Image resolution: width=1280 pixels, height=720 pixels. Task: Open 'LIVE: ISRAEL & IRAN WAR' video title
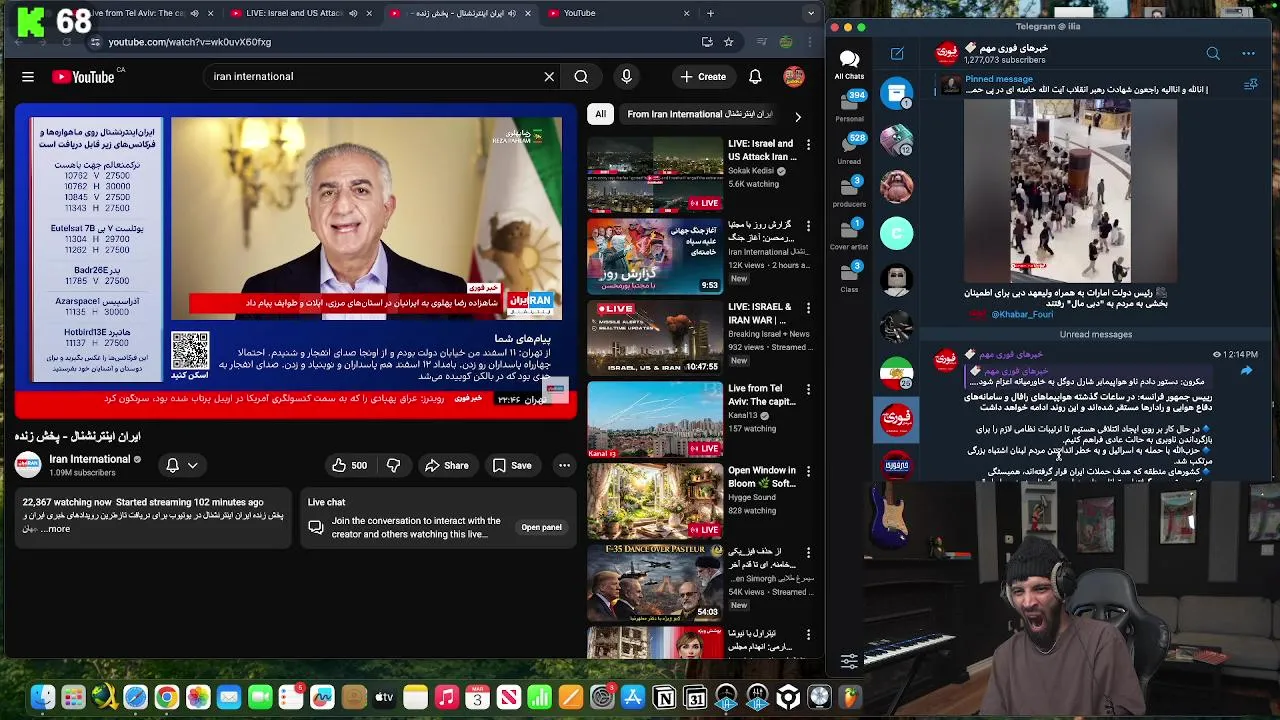click(760, 314)
